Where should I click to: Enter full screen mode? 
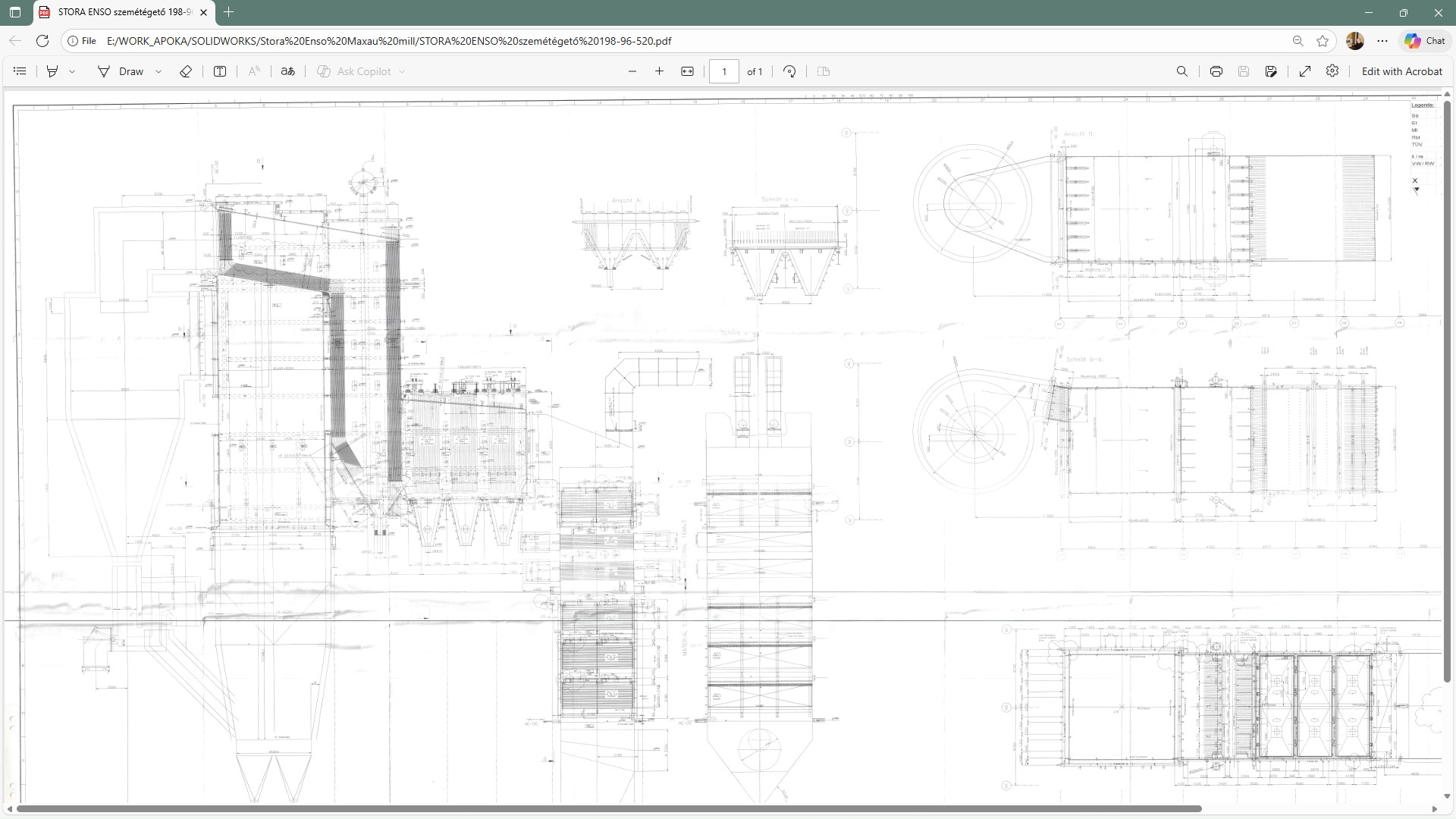[x=1305, y=71]
